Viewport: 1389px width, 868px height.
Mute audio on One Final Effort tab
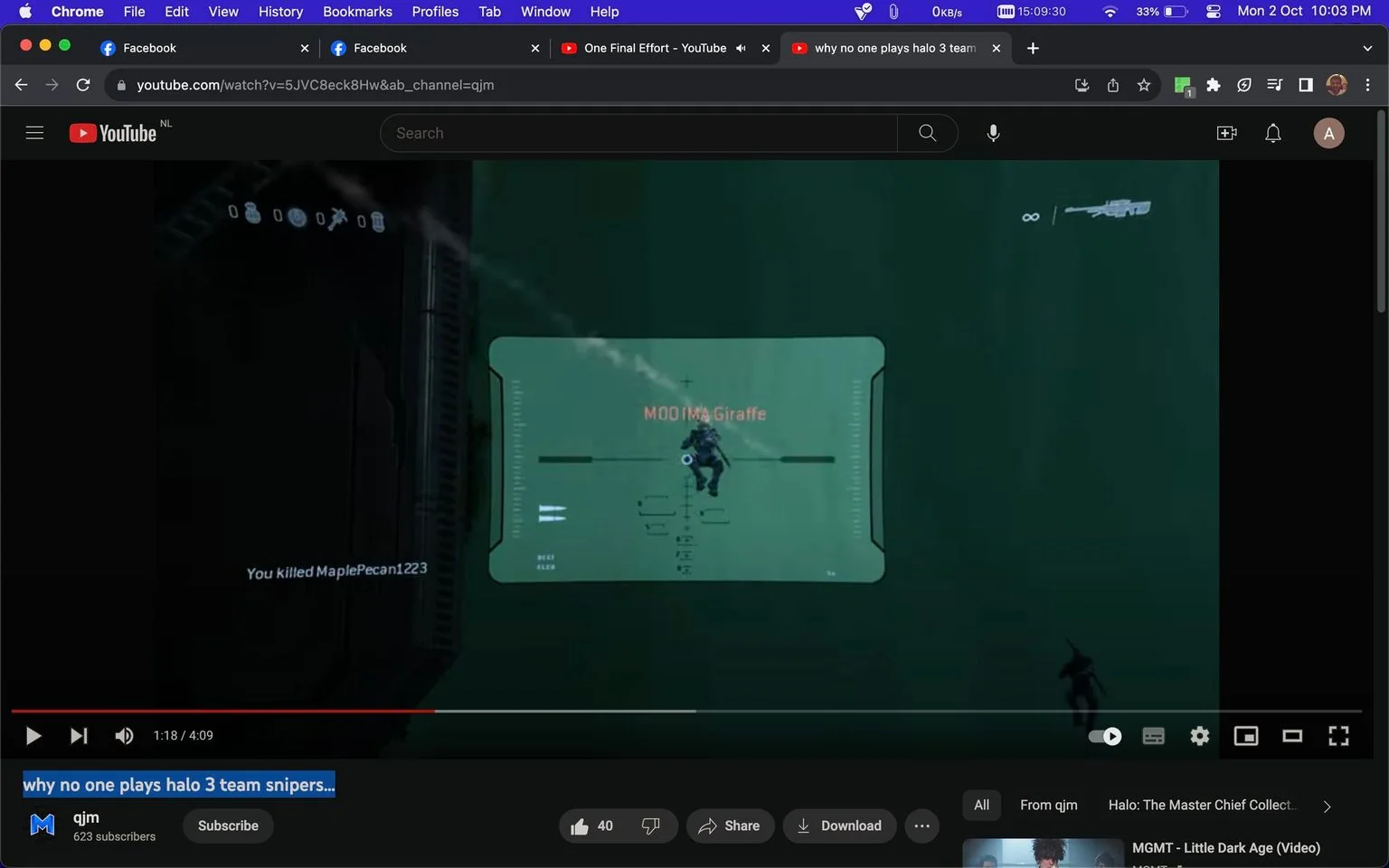coord(741,48)
